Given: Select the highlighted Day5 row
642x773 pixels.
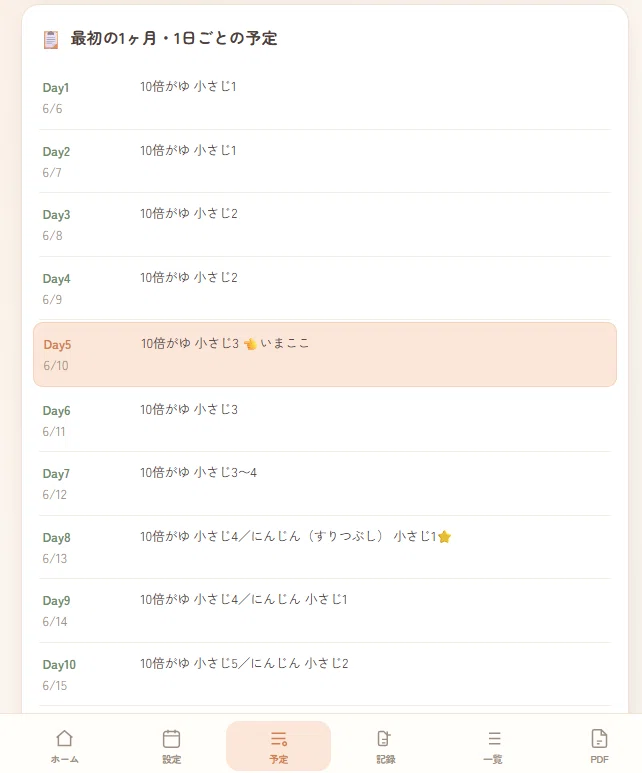Looking at the screenshot, I should pyautogui.click(x=325, y=354).
